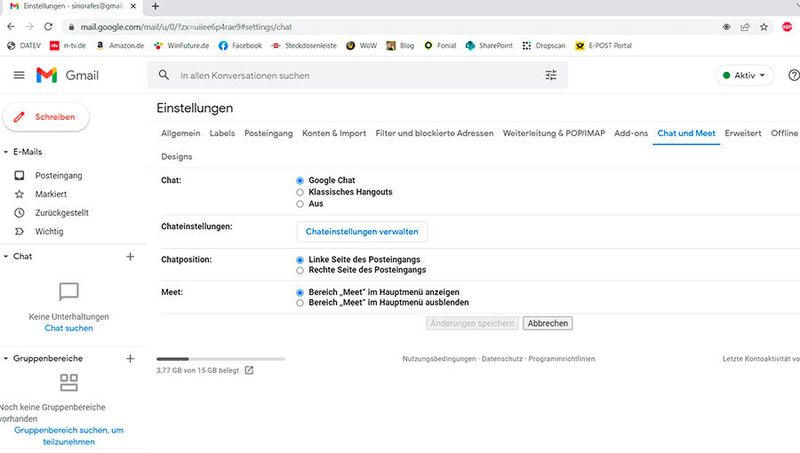
Task: Select Bereich Meet im Hauptmenü anzeigen
Action: coord(300,293)
